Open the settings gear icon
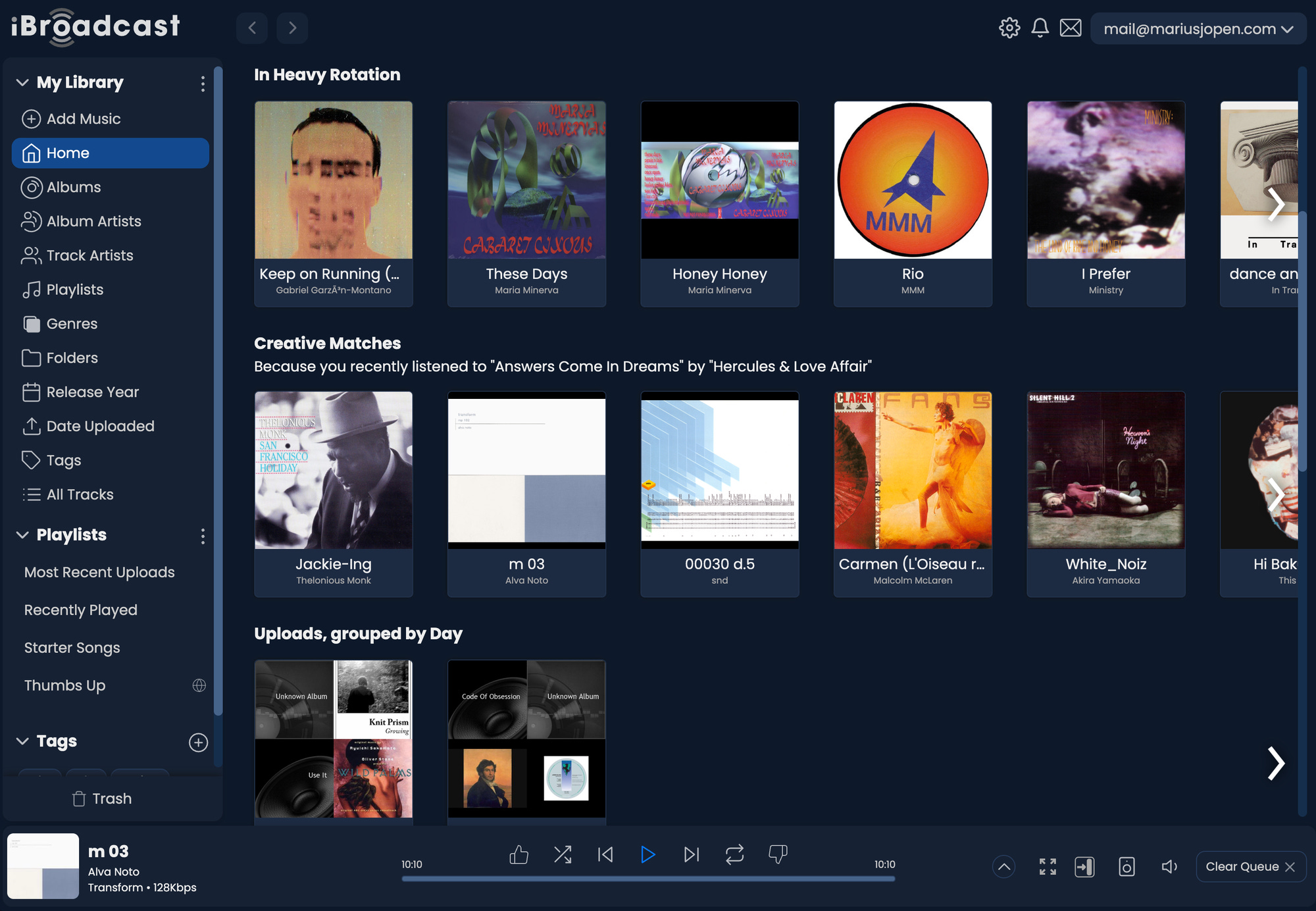 1009,28
